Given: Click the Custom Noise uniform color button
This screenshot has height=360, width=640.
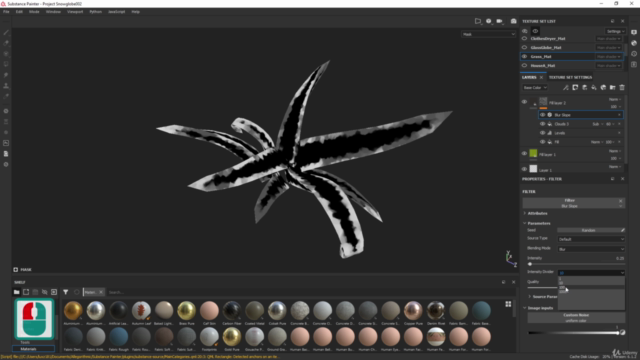Looking at the screenshot, I should tap(576, 318).
